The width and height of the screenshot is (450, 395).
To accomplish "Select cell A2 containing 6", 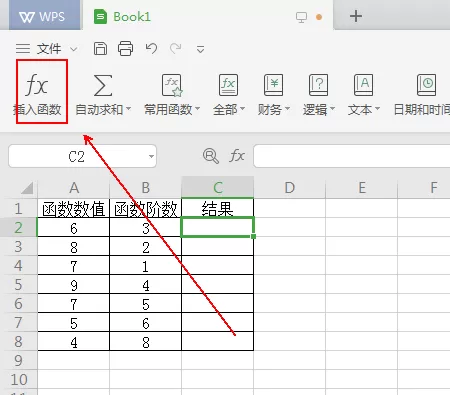I will (x=74, y=227).
